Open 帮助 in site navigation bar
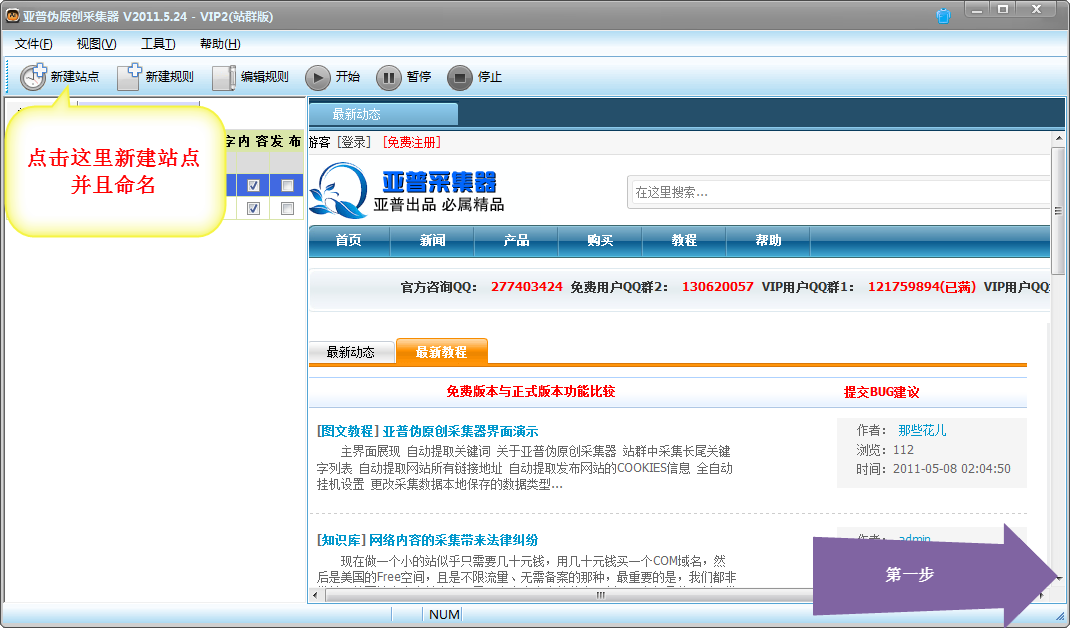The image size is (1070, 628). click(768, 240)
